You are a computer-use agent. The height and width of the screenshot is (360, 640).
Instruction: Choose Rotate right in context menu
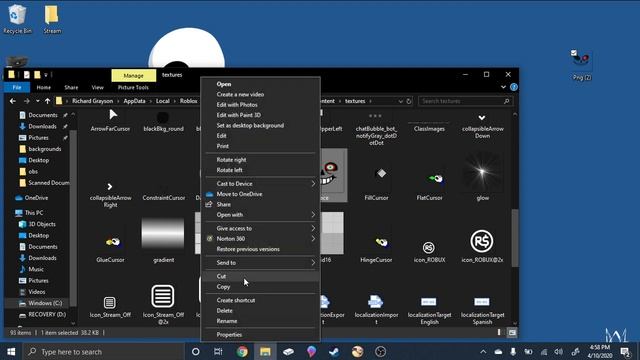231,160
